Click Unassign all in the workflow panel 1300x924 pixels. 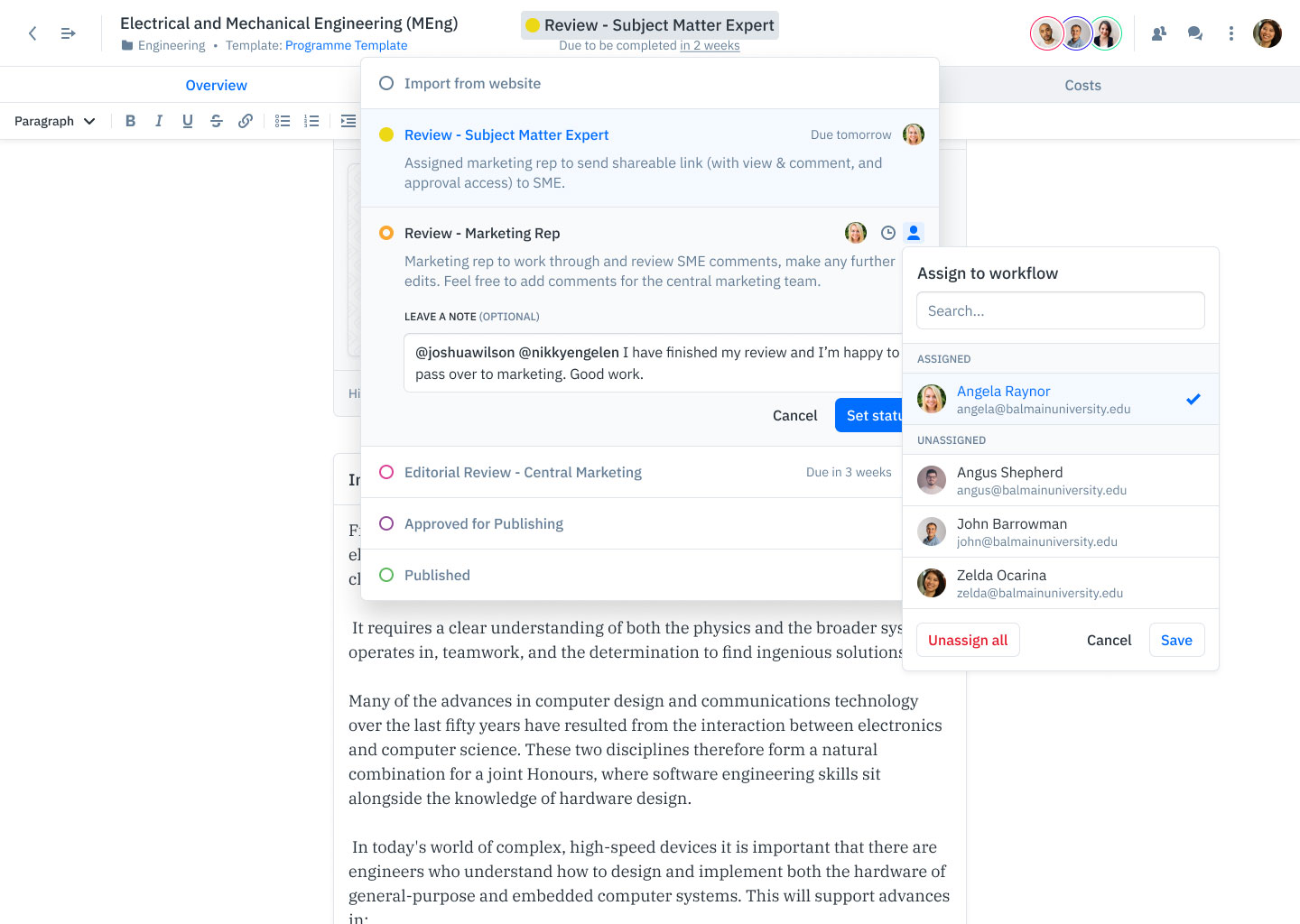968,639
